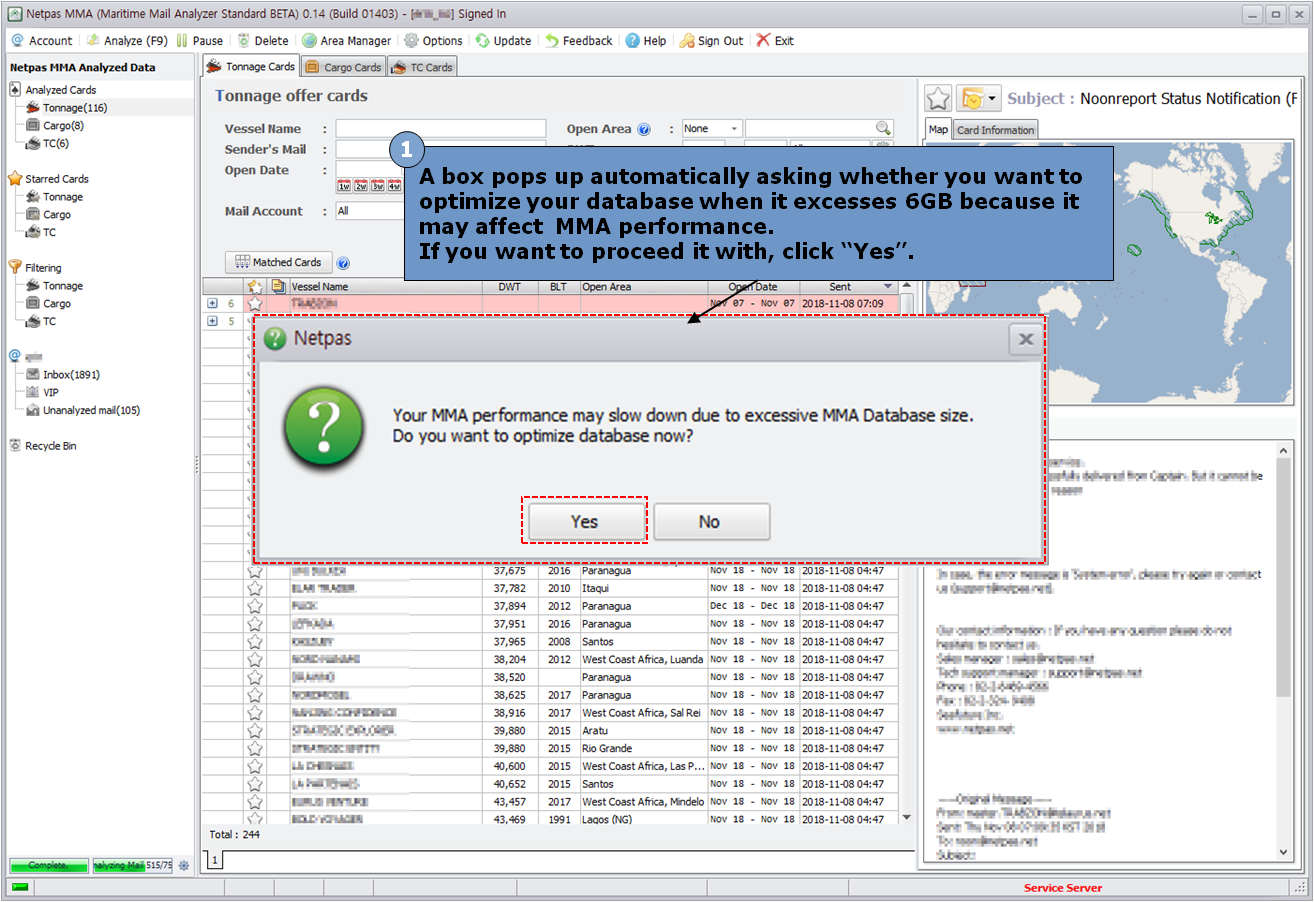Open the folder dropdown beside Subject
This screenshot has width=1314, height=902.
coord(992,98)
